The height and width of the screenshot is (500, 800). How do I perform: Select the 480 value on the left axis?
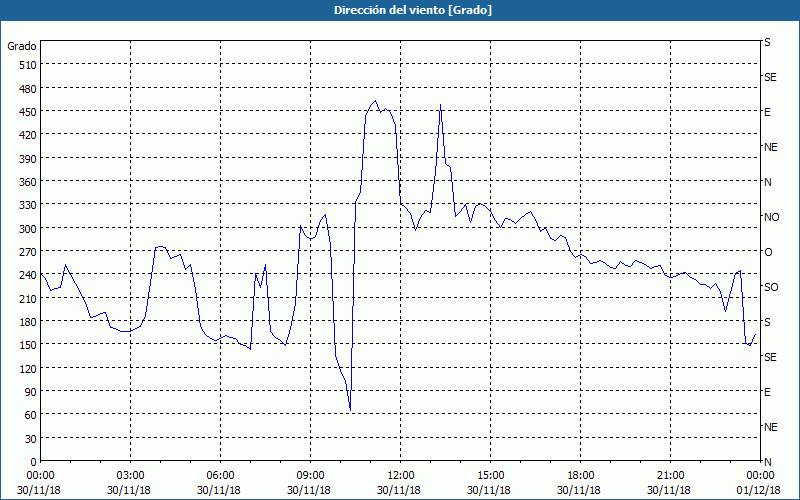pyautogui.click(x=29, y=88)
